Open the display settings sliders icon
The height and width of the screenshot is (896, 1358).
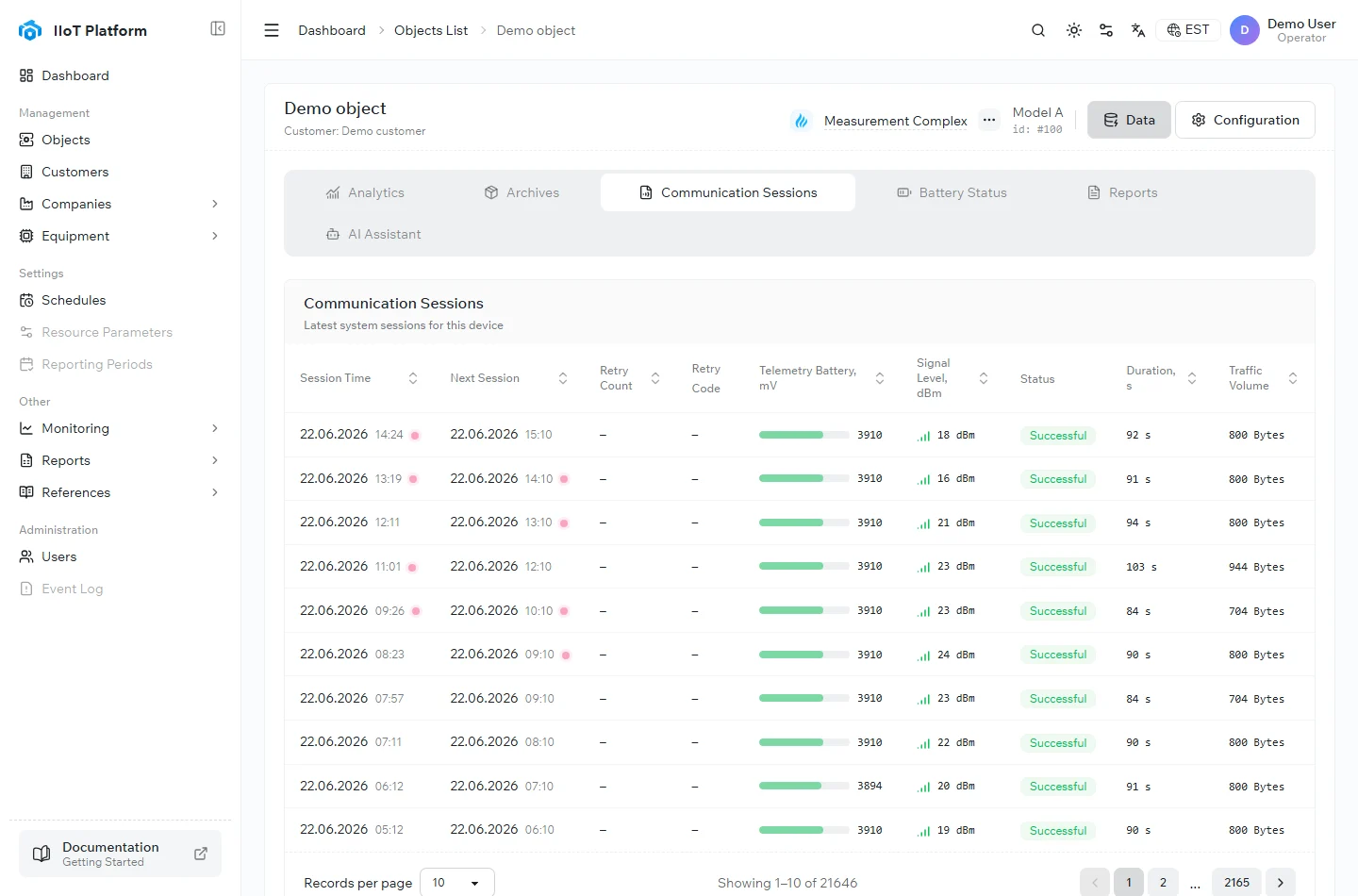pyautogui.click(x=1106, y=30)
